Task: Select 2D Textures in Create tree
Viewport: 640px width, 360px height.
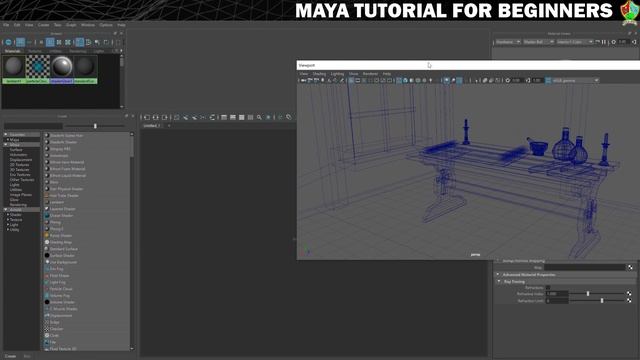Action: pos(19,165)
